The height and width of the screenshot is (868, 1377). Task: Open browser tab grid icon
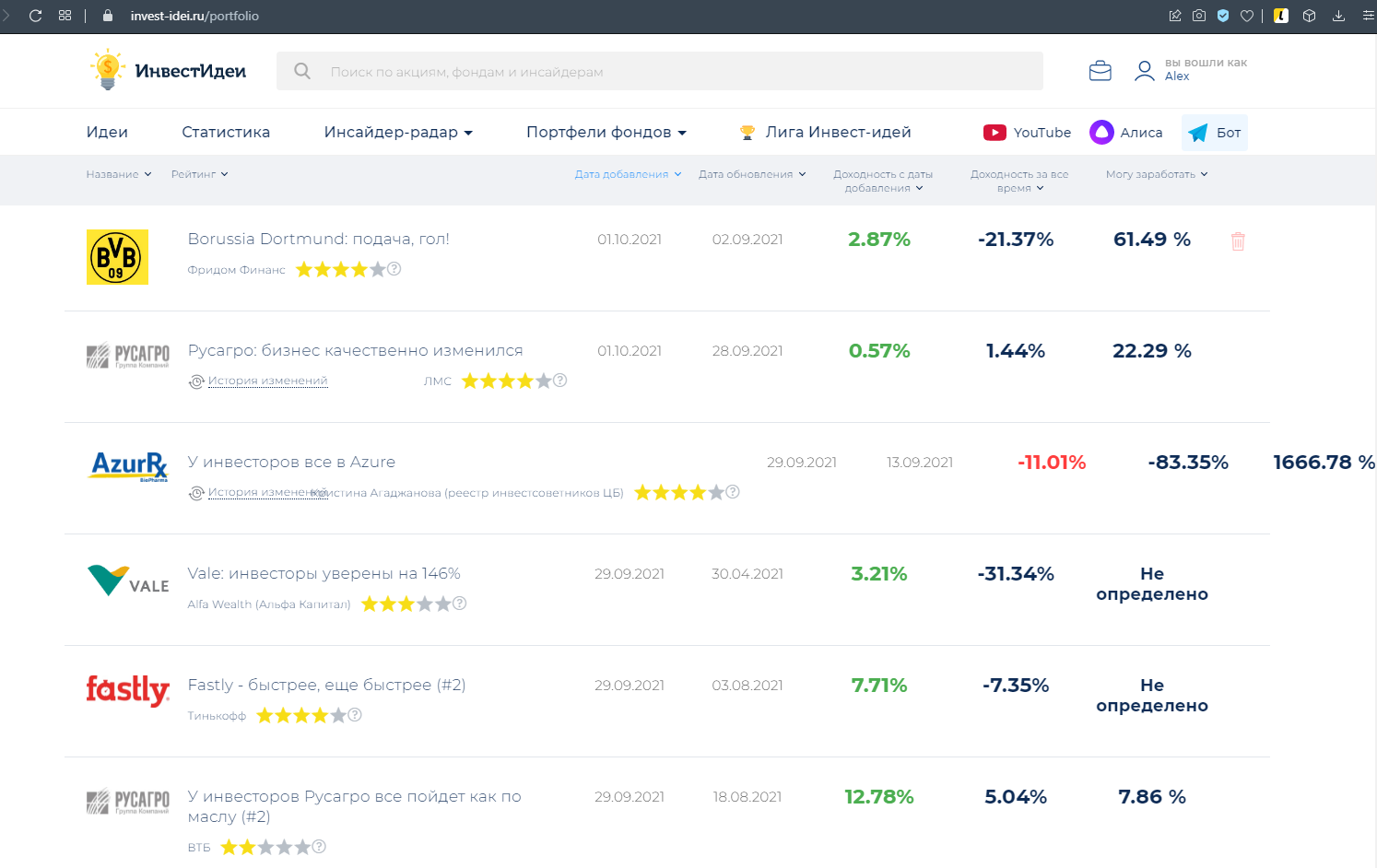click(x=65, y=16)
